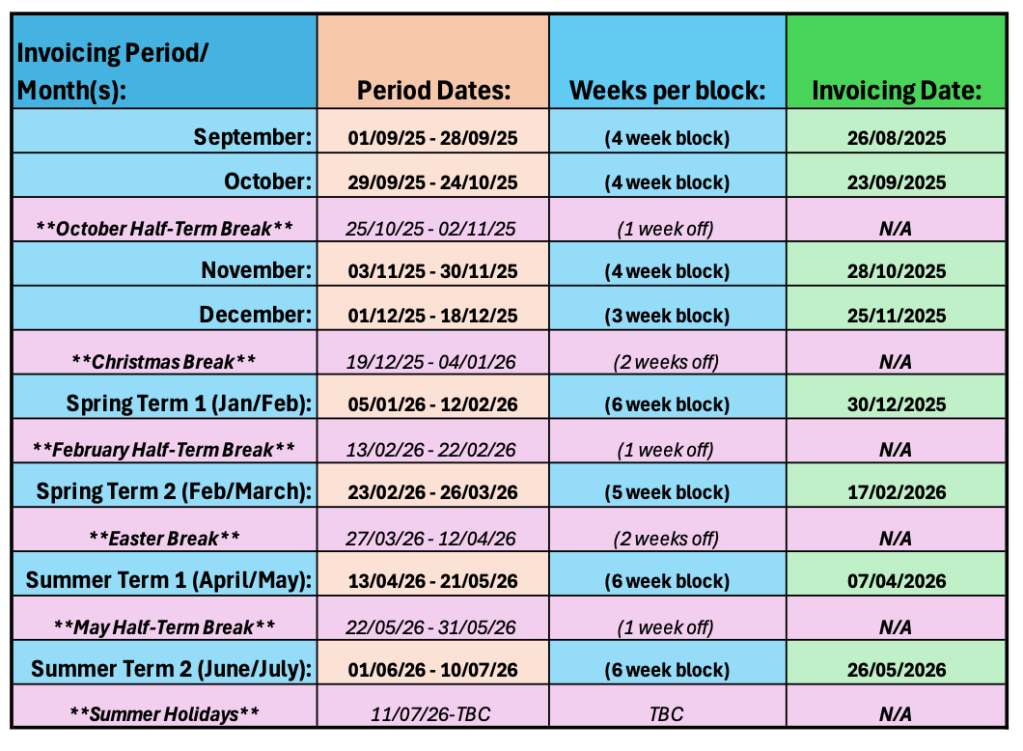Click the "September:" row label

[253, 138]
